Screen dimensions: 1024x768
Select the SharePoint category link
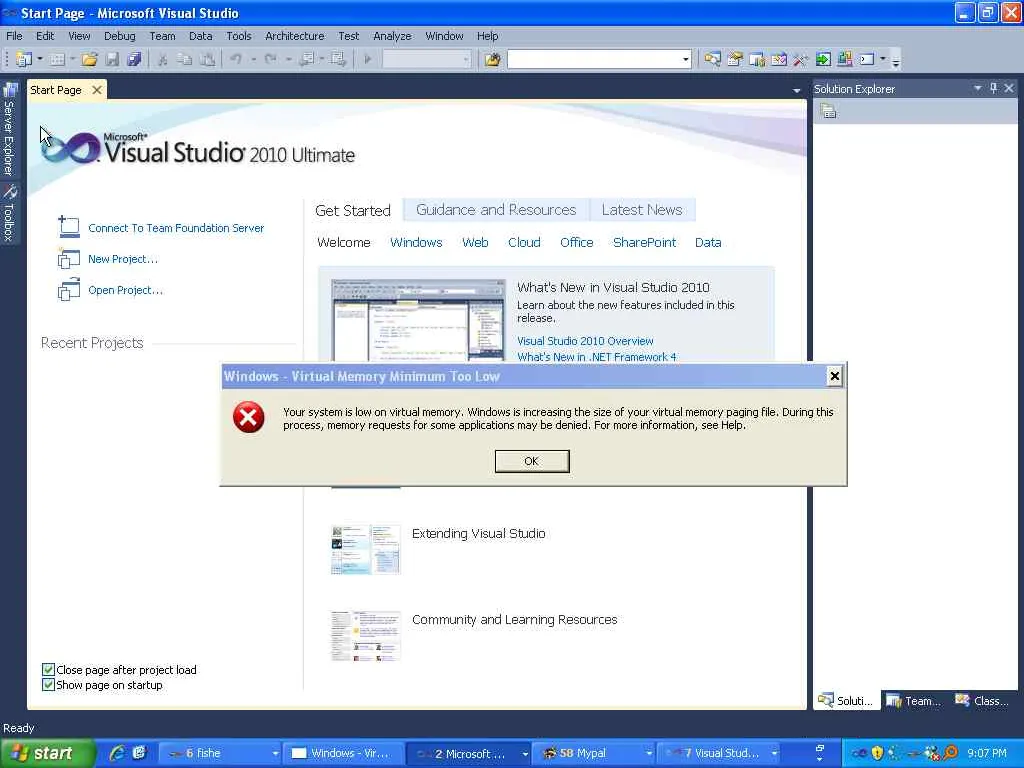tap(645, 242)
